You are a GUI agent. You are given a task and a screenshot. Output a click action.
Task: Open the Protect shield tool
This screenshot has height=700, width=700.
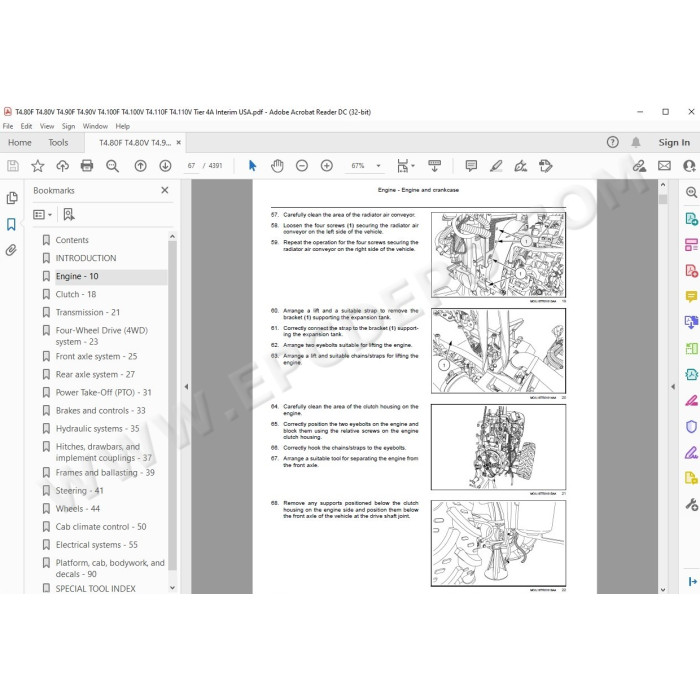click(x=691, y=427)
